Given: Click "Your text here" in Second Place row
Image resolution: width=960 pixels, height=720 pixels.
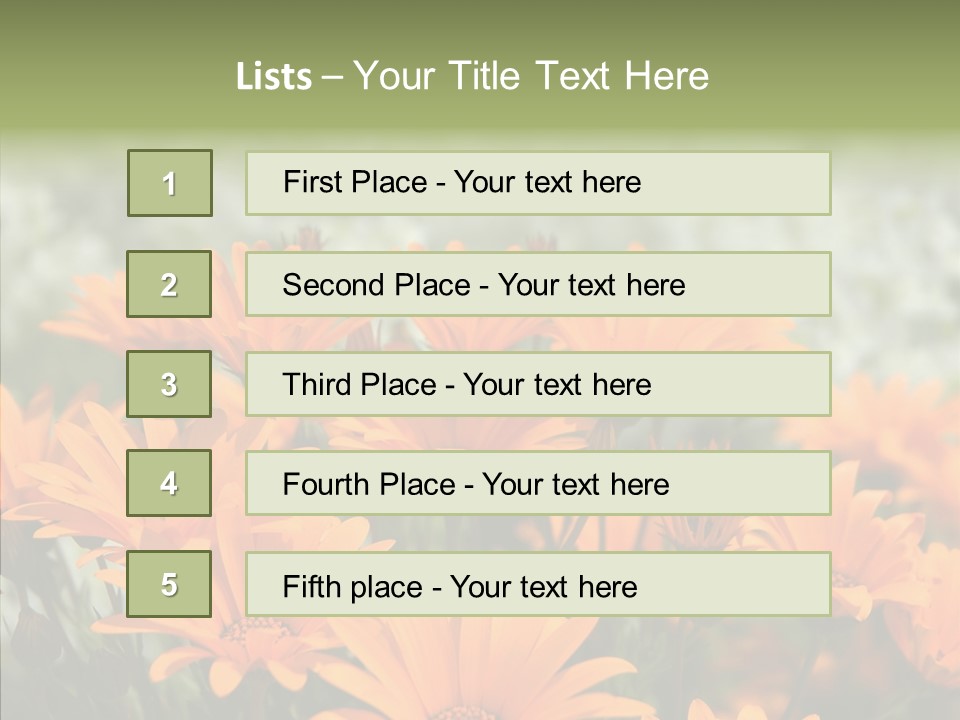Looking at the screenshot, I should point(592,285).
